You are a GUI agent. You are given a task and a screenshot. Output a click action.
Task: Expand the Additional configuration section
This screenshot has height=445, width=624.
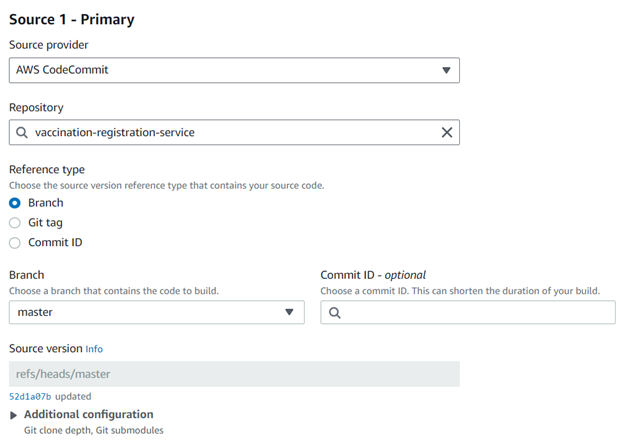coord(88,414)
